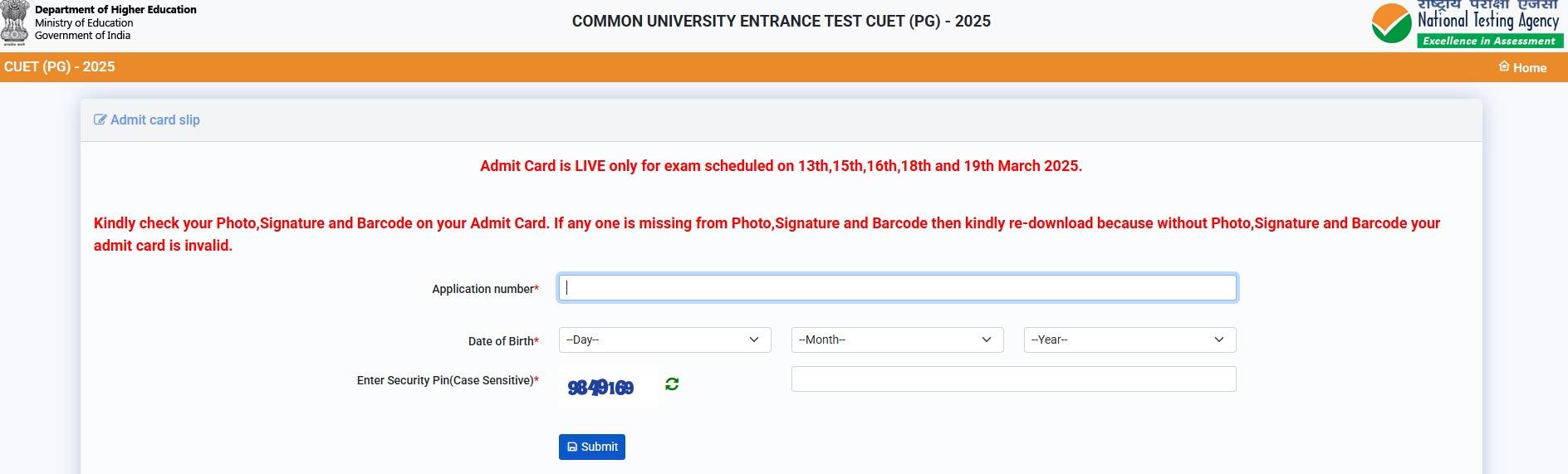Click the edit icon beside Admit card slip

tap(100, 120)
